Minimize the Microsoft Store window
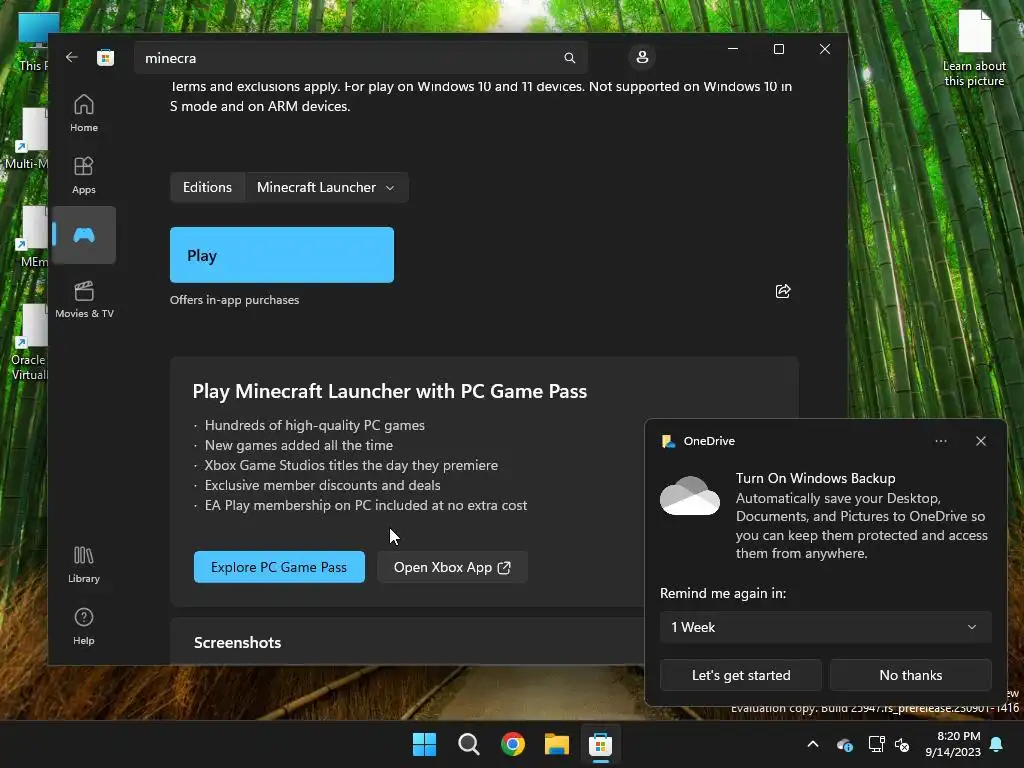1024x768 pixels. click(733, 49)
